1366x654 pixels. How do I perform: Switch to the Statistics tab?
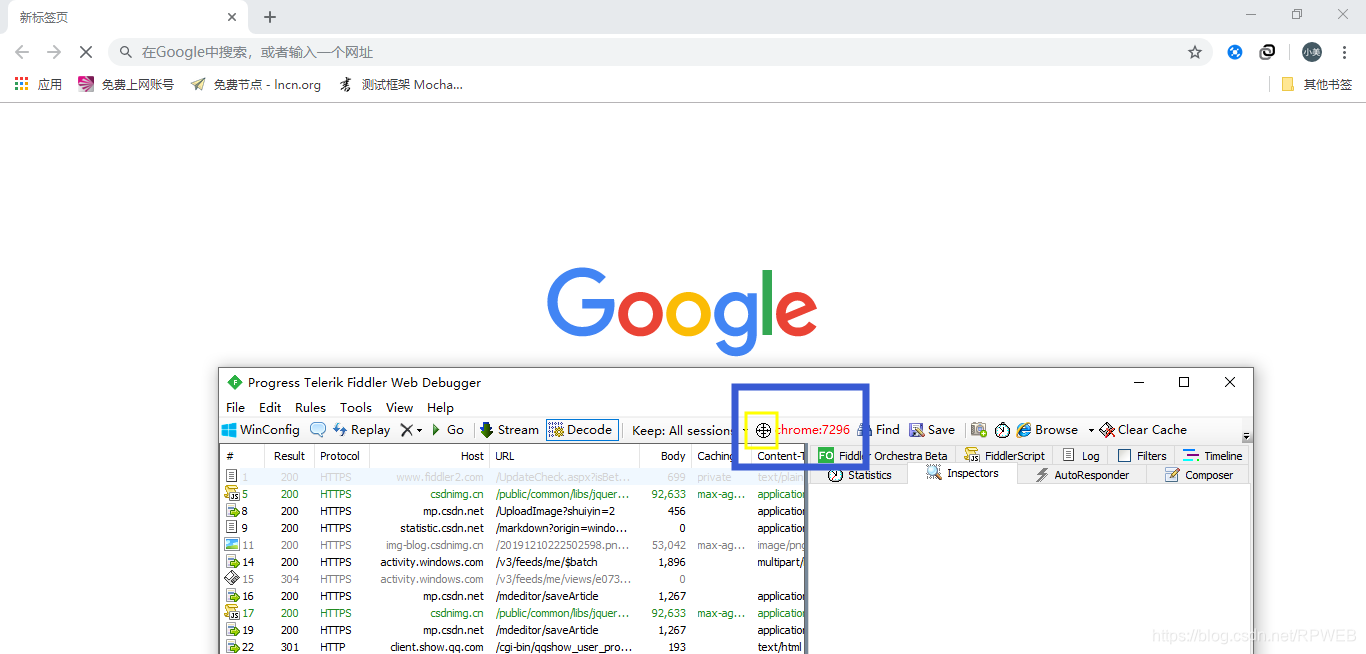(859, 475)
